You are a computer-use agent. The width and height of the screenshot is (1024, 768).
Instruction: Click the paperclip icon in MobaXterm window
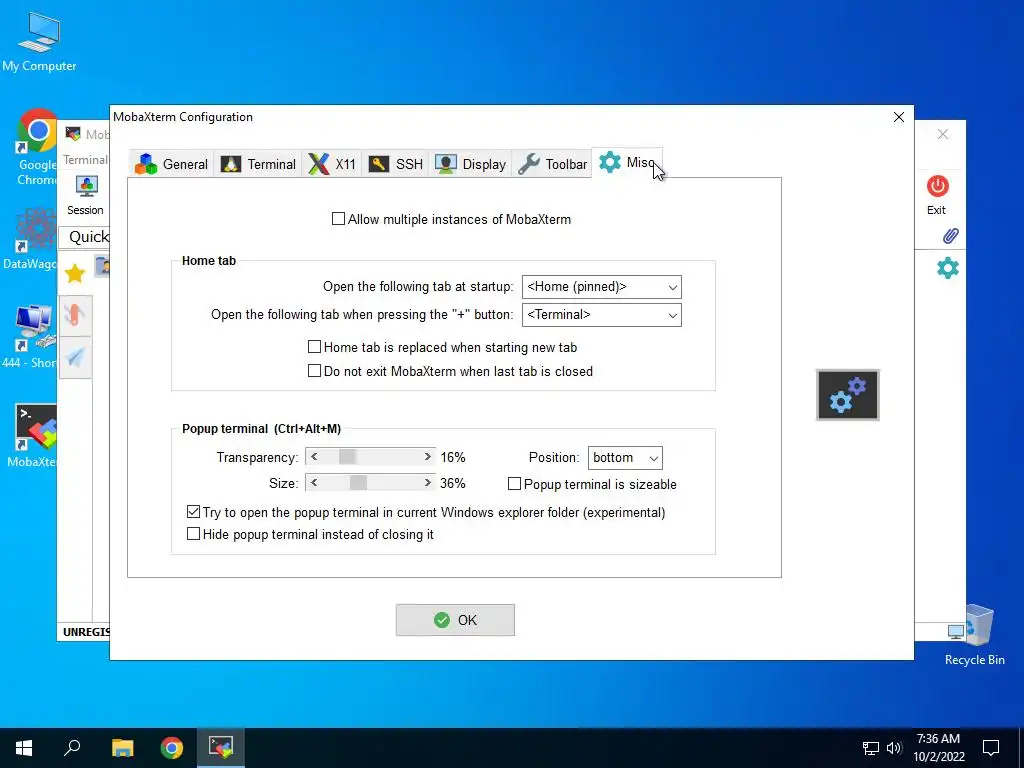(x=950, y=236)
